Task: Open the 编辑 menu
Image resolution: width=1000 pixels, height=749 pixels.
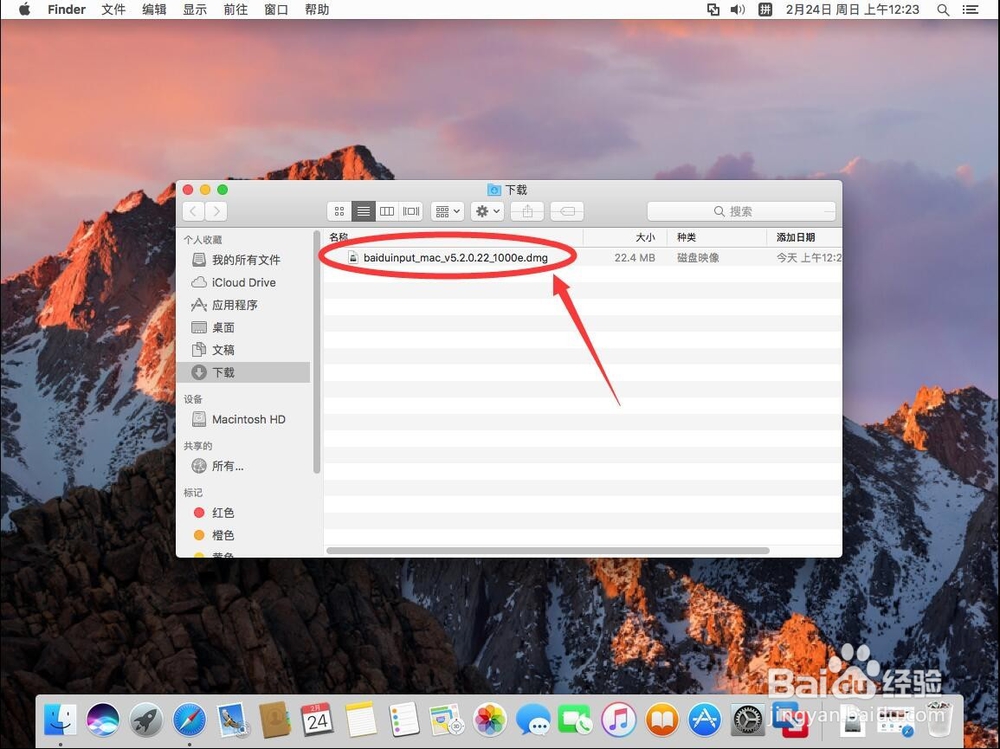Action: point(154,9)
